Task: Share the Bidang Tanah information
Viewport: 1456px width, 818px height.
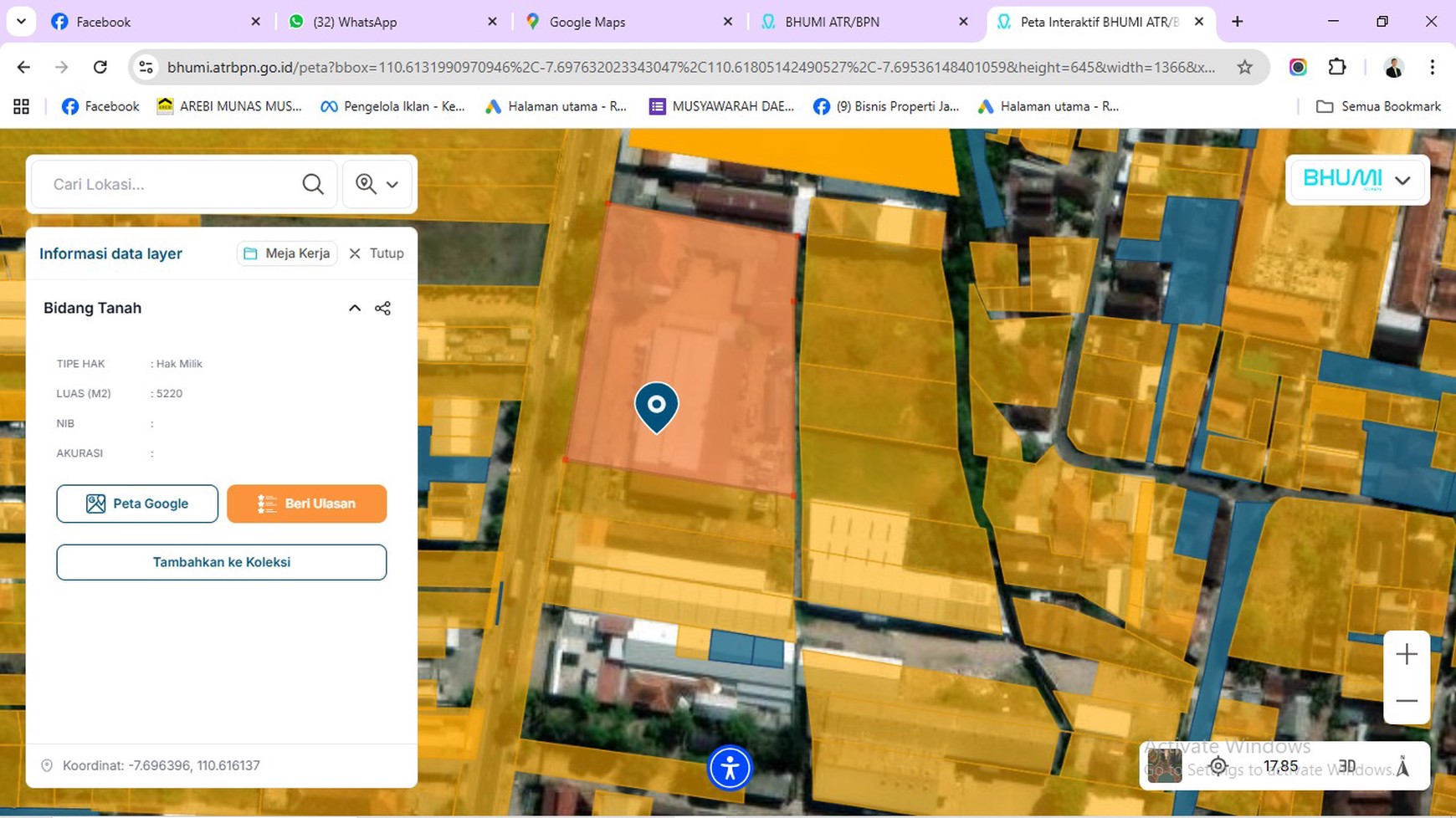Action: coord(383,308)
